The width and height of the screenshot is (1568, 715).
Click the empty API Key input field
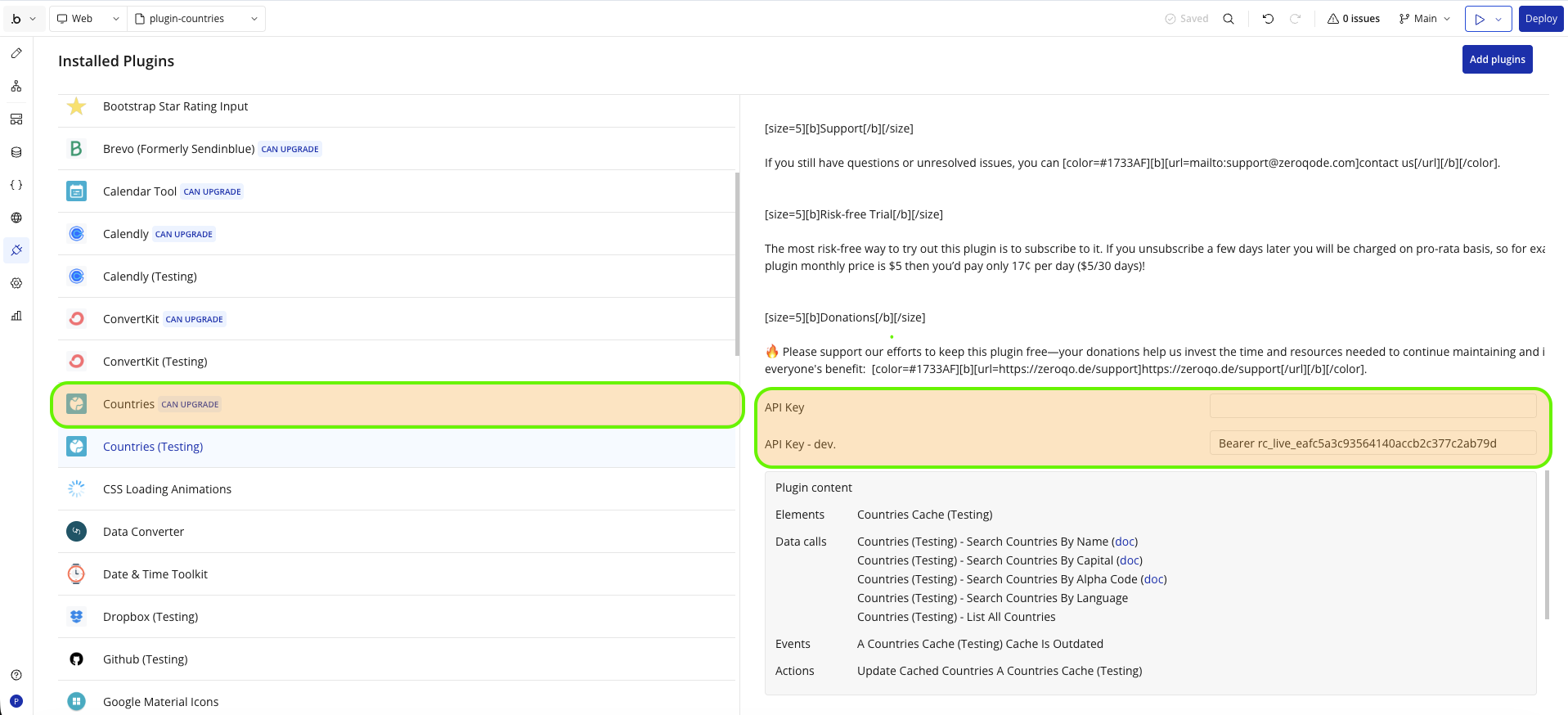point(1373,407)
